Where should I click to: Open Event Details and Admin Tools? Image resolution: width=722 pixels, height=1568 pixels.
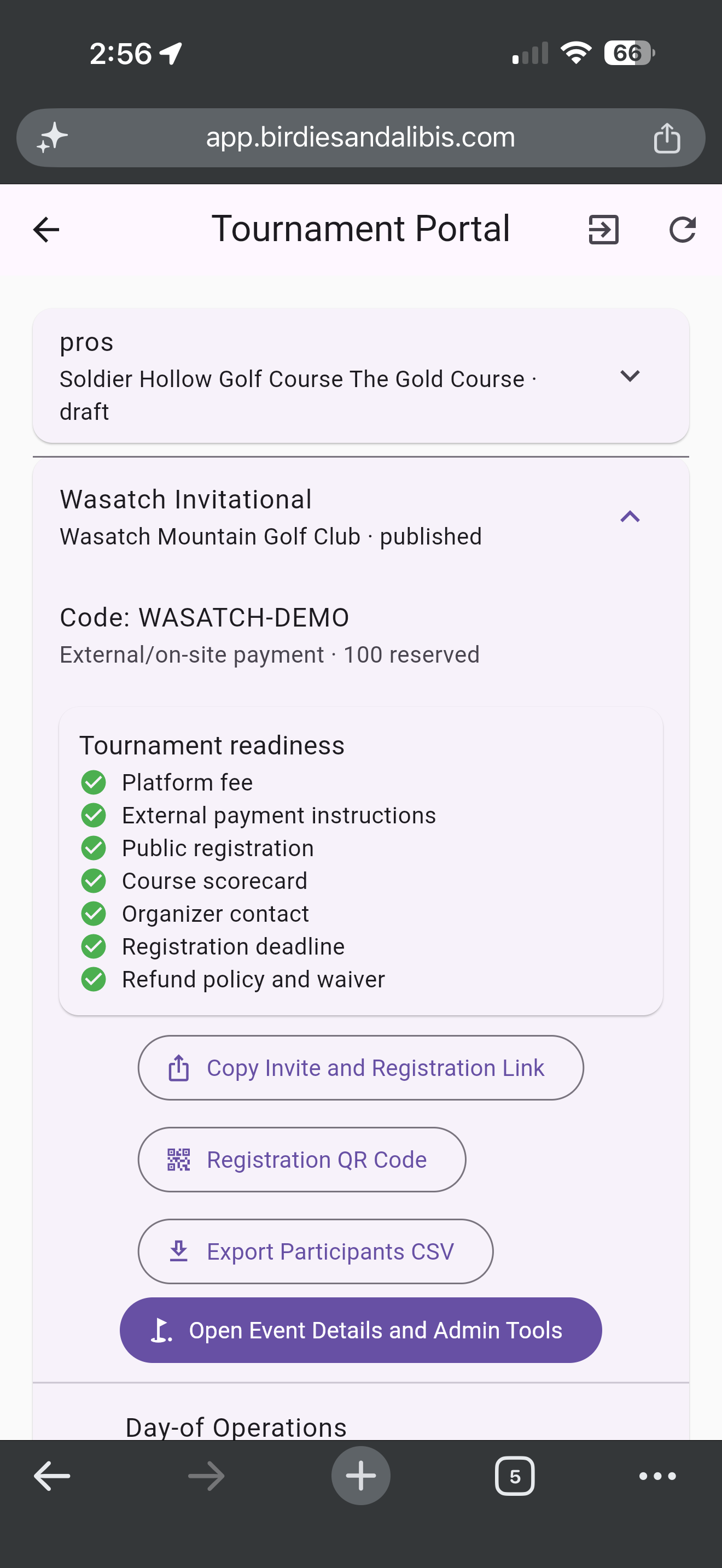tap(360, 1330)
